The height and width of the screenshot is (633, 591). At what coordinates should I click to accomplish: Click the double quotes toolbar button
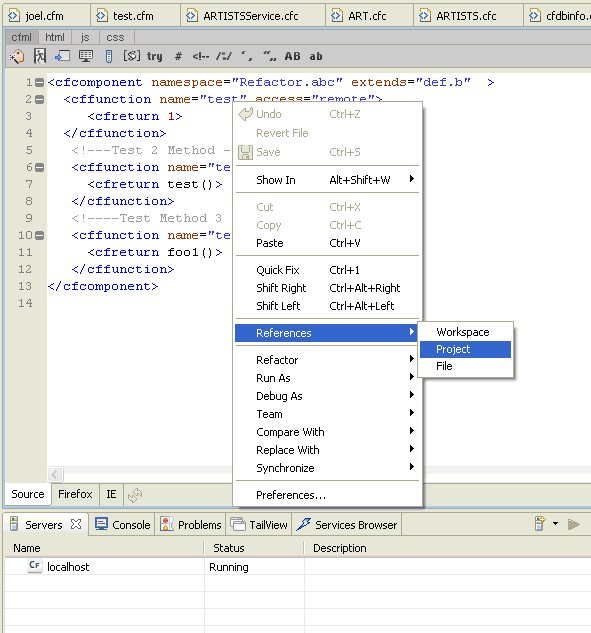270,56
